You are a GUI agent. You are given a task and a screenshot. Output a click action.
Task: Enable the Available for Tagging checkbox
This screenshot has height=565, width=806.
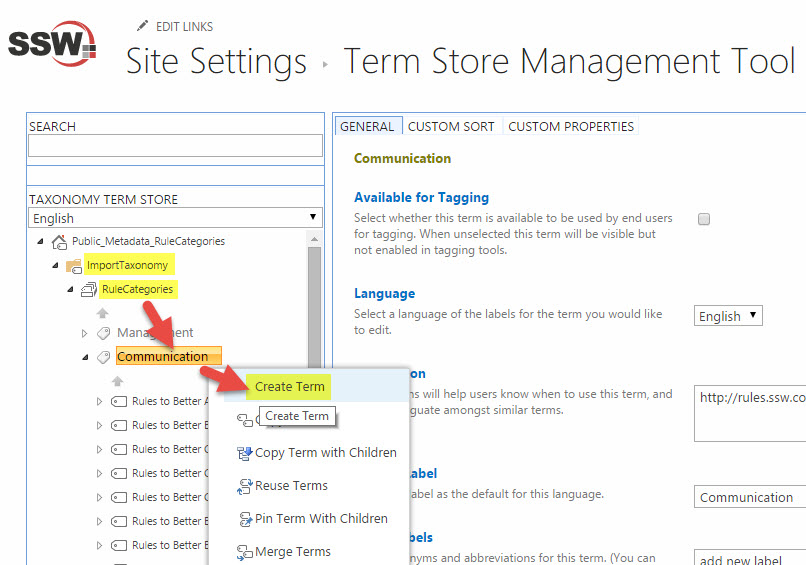pos(704,219)
